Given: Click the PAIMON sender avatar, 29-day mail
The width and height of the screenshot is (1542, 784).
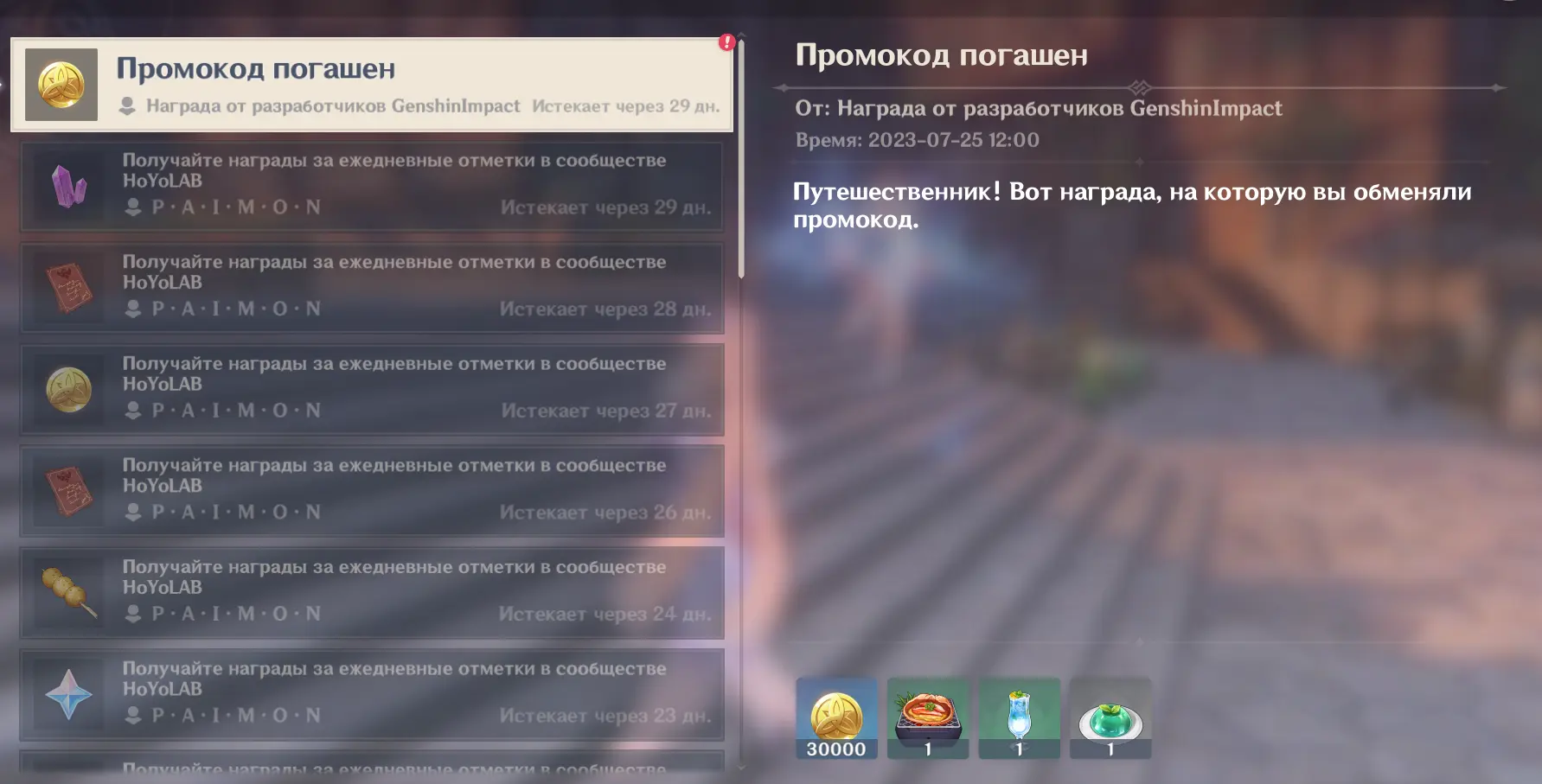Looking at the screenshot, I should [133, 207].
